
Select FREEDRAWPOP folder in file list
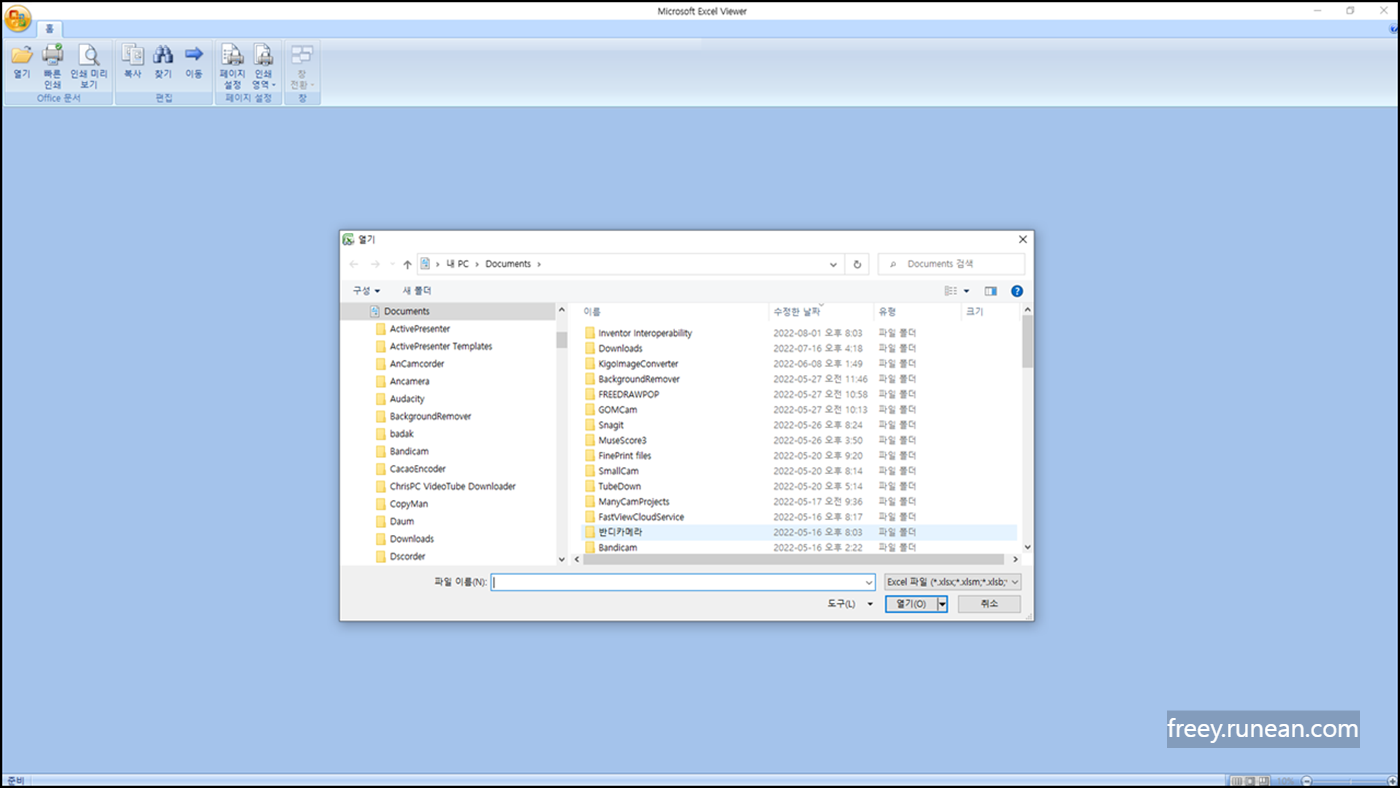[x=628, y=394]
